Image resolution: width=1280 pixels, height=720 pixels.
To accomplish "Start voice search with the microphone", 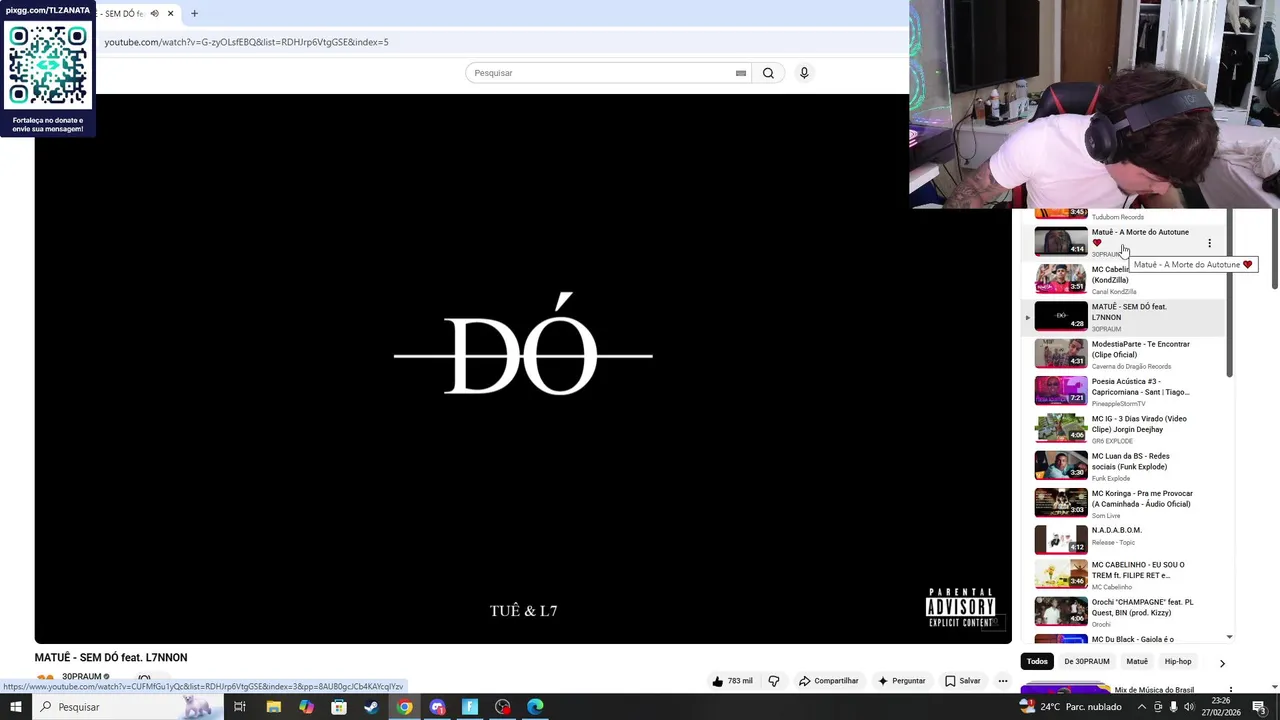I will click(804, 73).
